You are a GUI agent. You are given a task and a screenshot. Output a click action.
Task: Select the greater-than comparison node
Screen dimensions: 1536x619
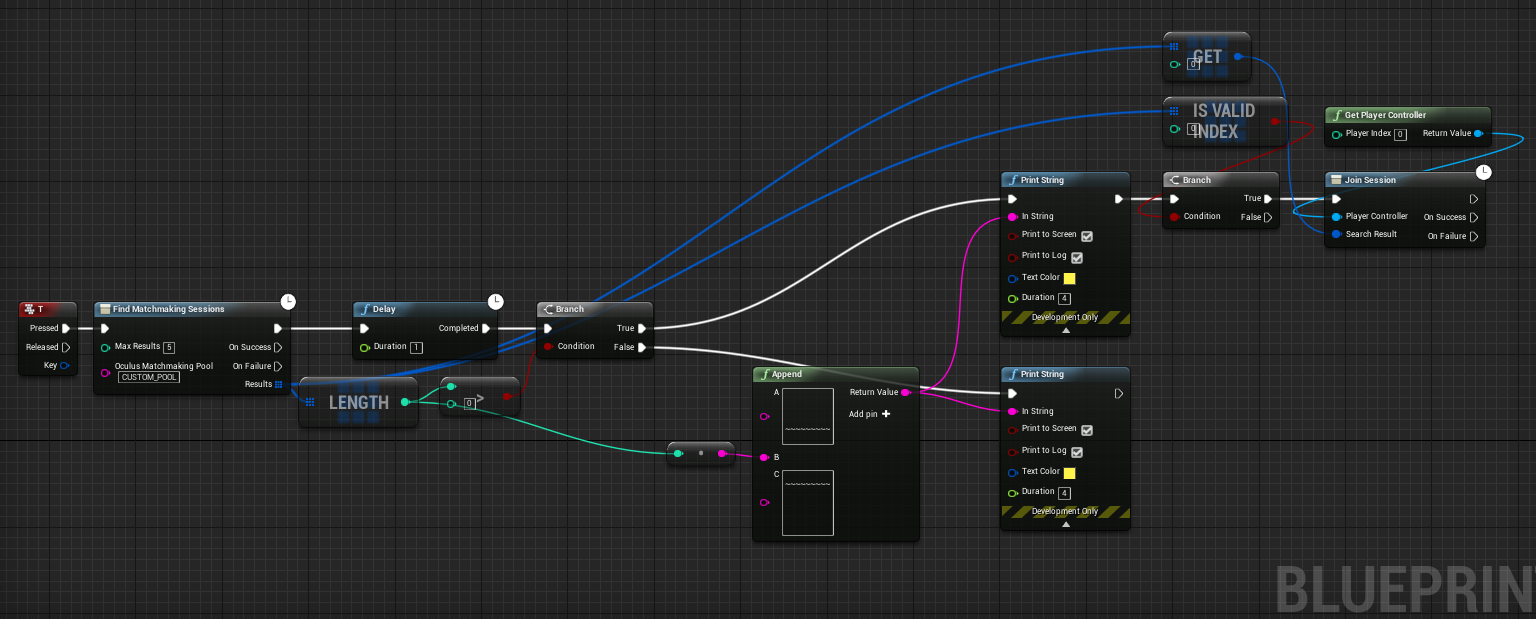coord(480,397)
